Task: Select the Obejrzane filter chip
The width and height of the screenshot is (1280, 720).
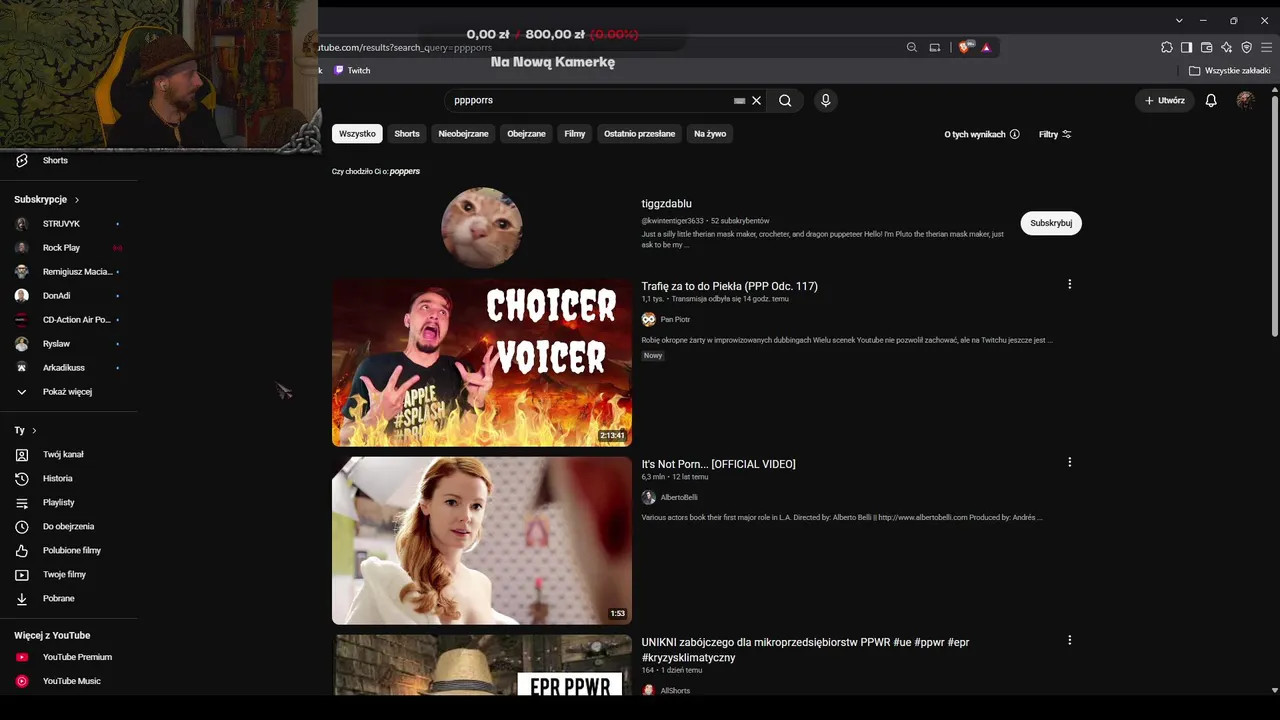Action: pos(527,134)
